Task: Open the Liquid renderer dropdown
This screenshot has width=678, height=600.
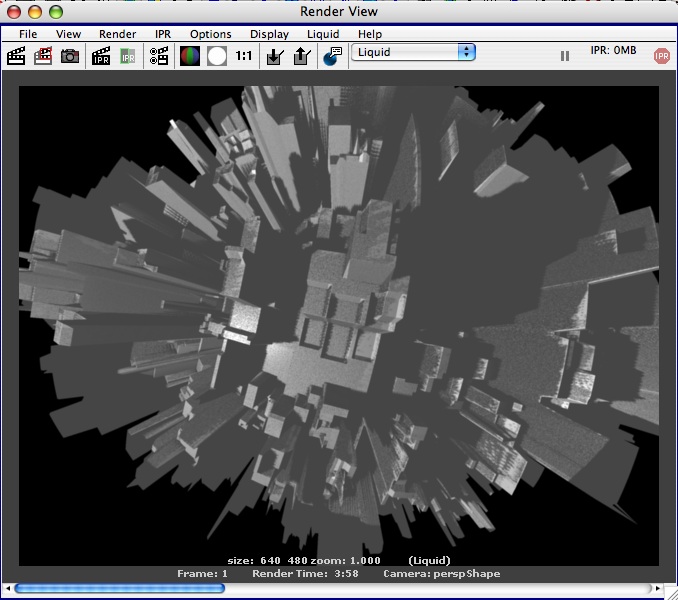Action: pos(412,52)
